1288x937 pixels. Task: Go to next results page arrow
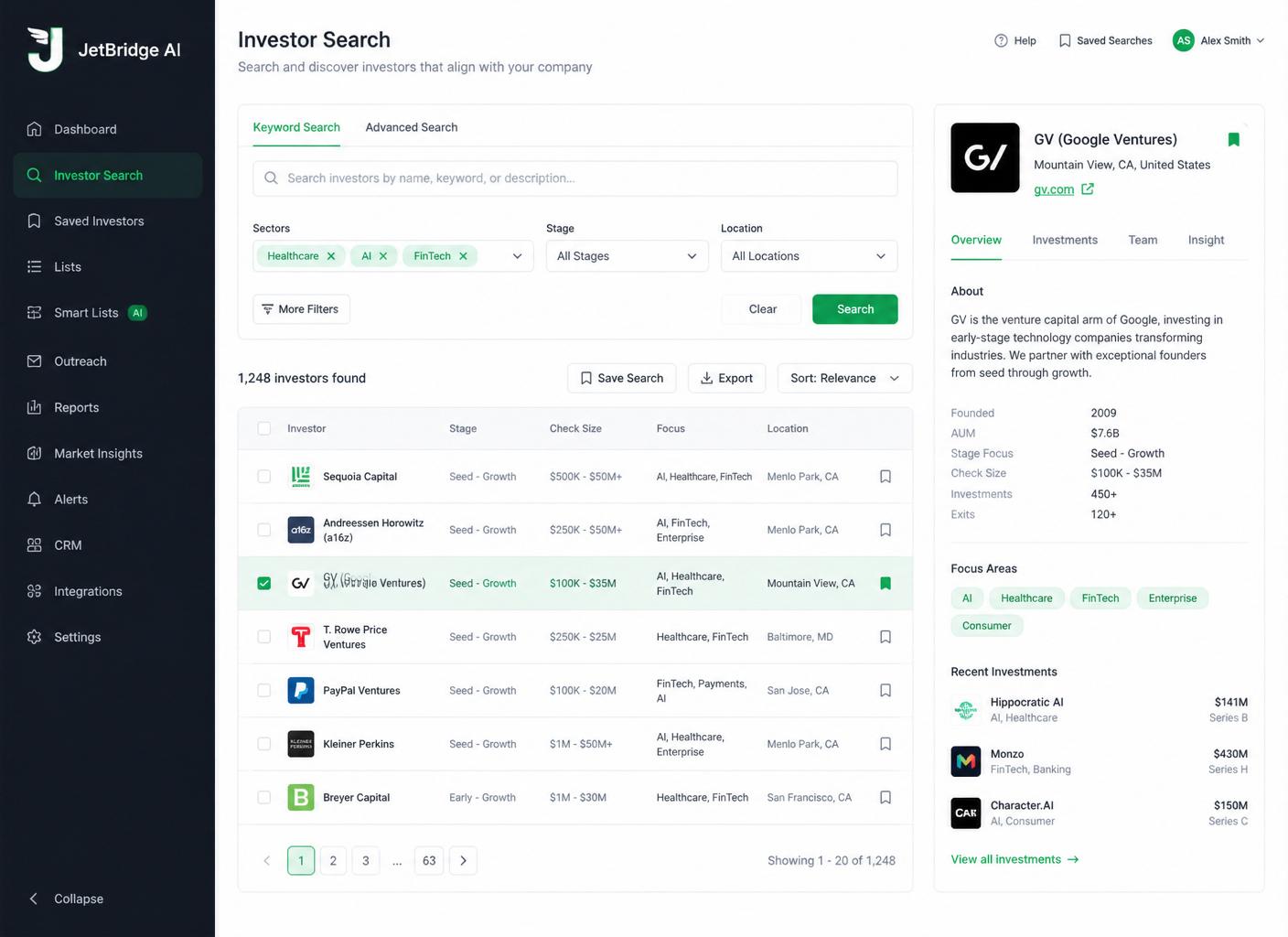pyautogui.click(x=463, y=860)
